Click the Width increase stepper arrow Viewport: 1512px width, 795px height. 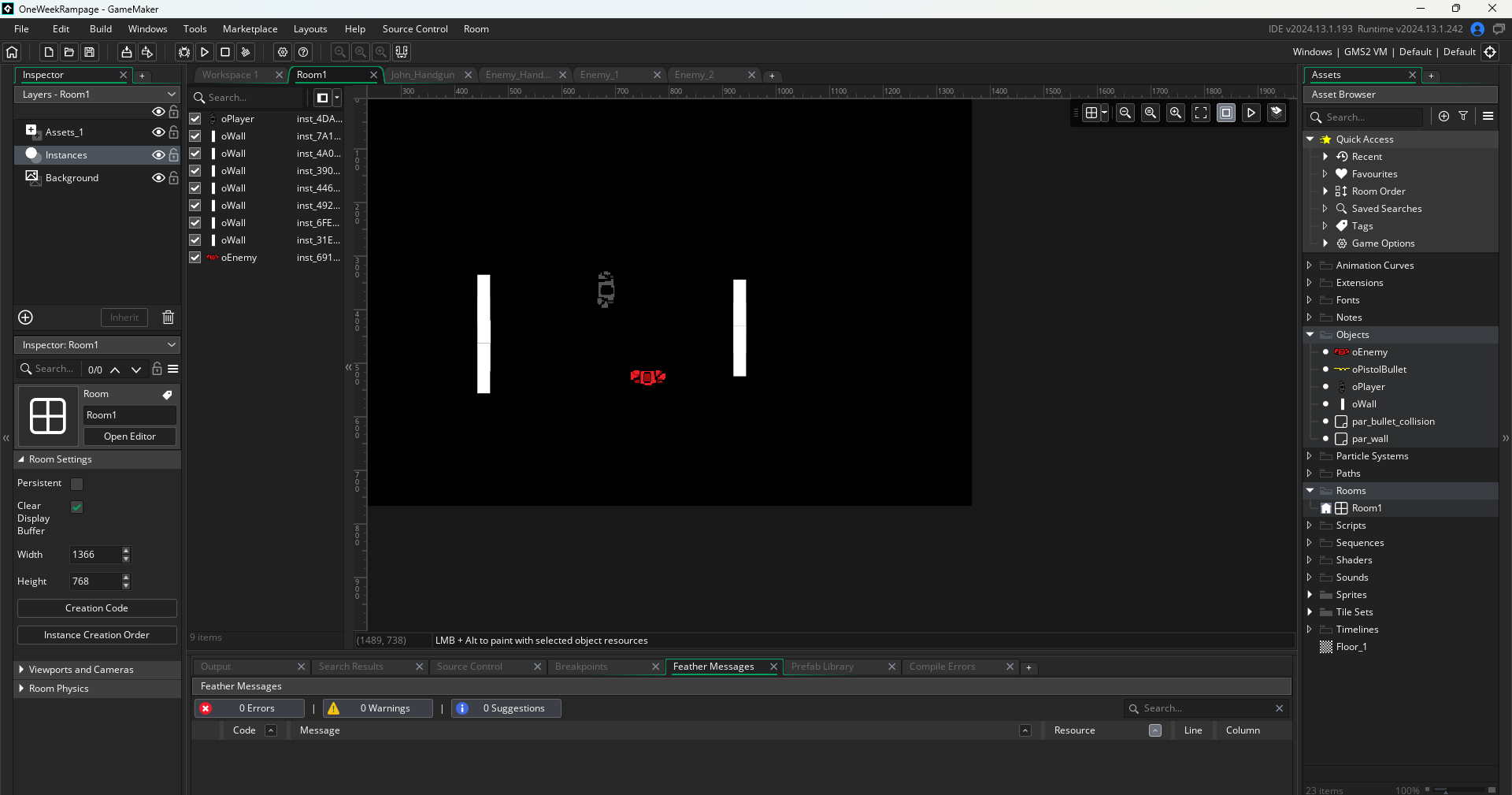(x=126, y=551)
